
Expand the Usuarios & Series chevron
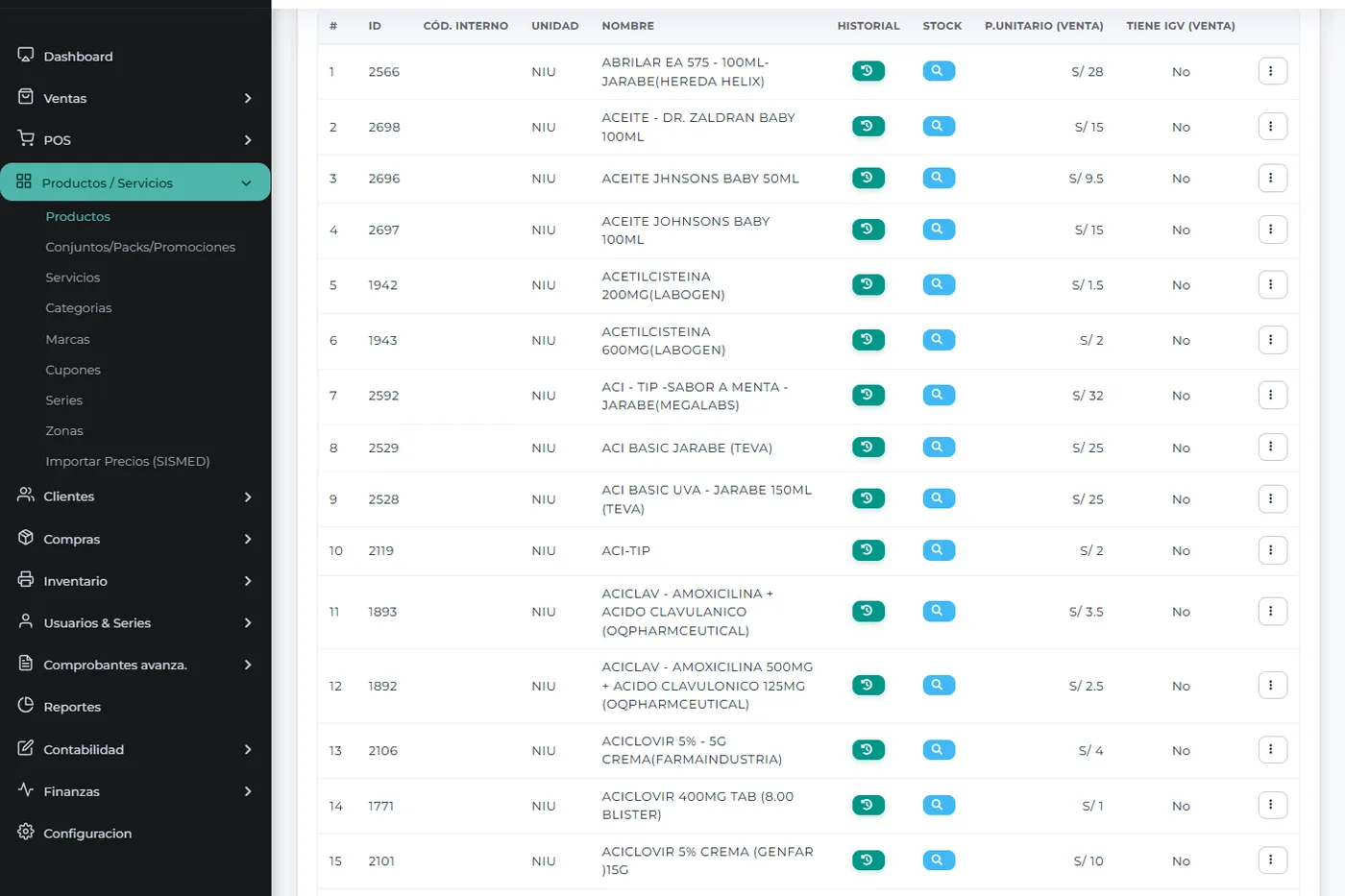[248, 622]
